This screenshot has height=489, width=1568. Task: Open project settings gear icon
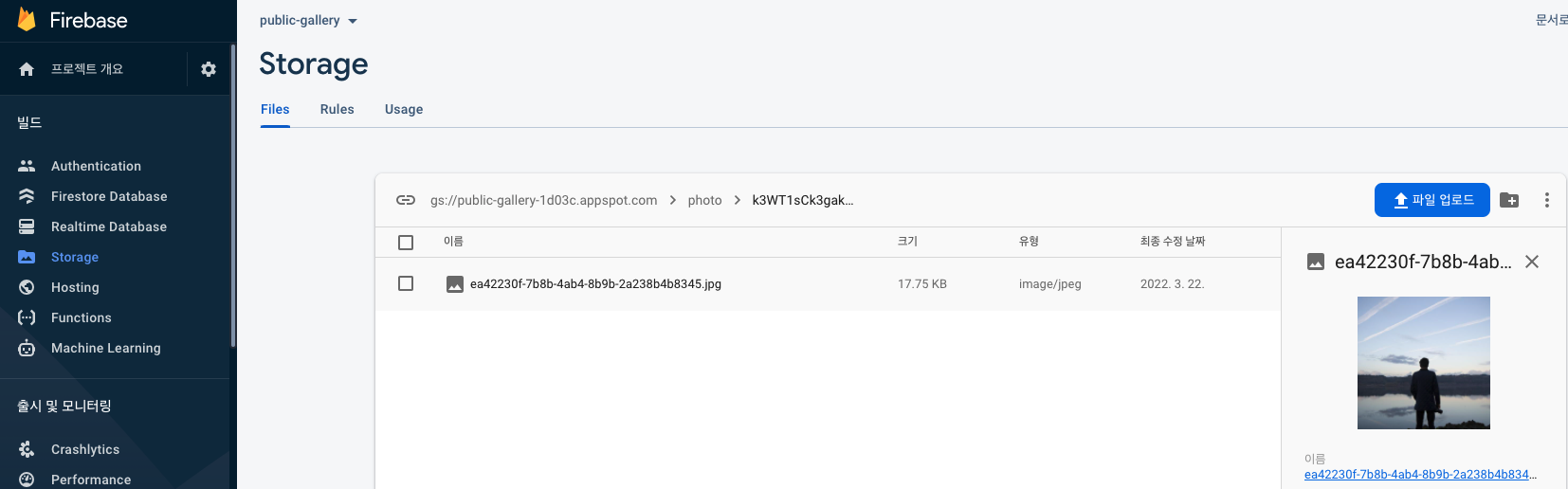pyautogui.click(x=209, y=69)
